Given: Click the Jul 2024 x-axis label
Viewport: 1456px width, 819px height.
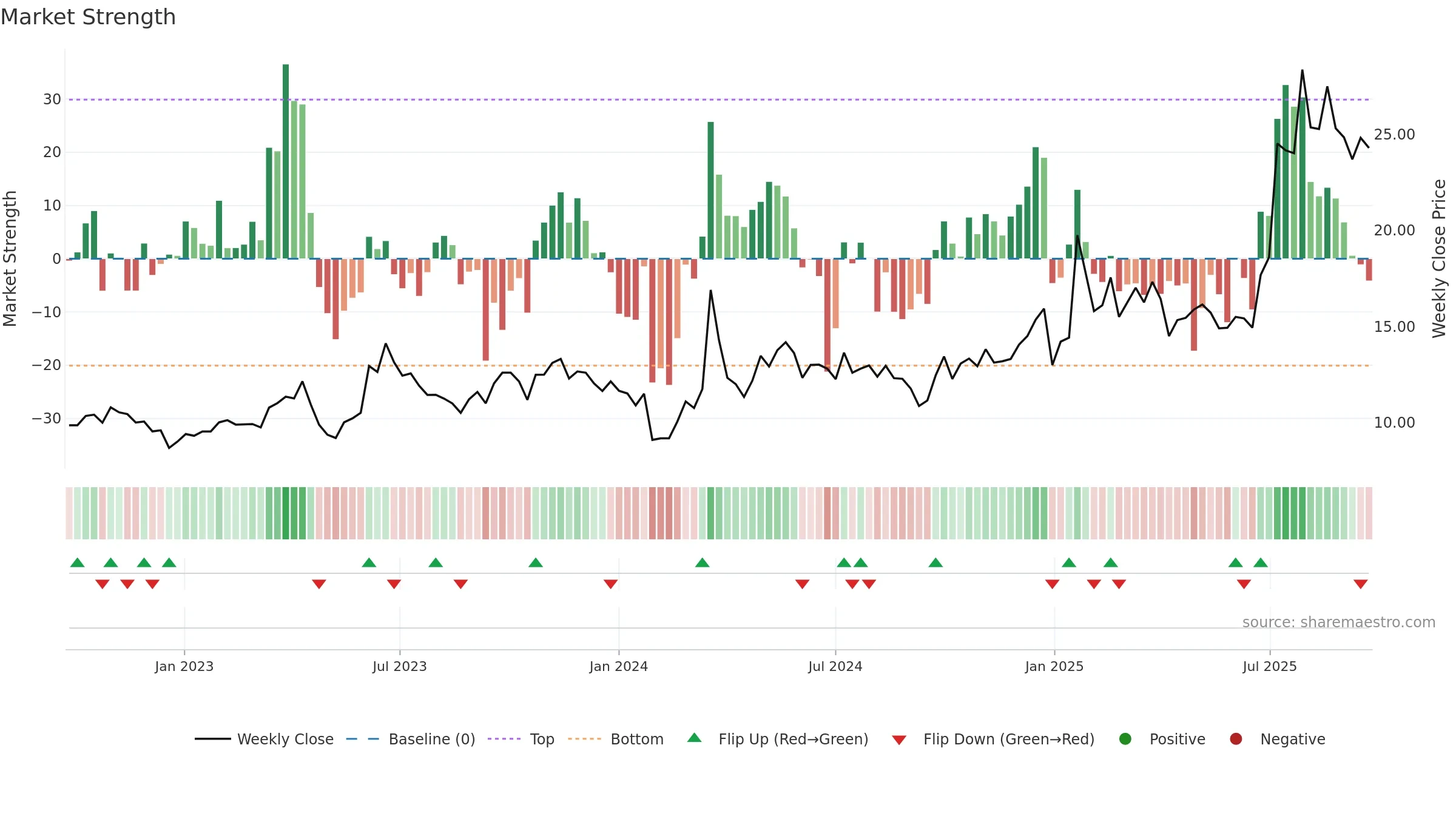Looking at the screenshot, I should click(835, 666).
